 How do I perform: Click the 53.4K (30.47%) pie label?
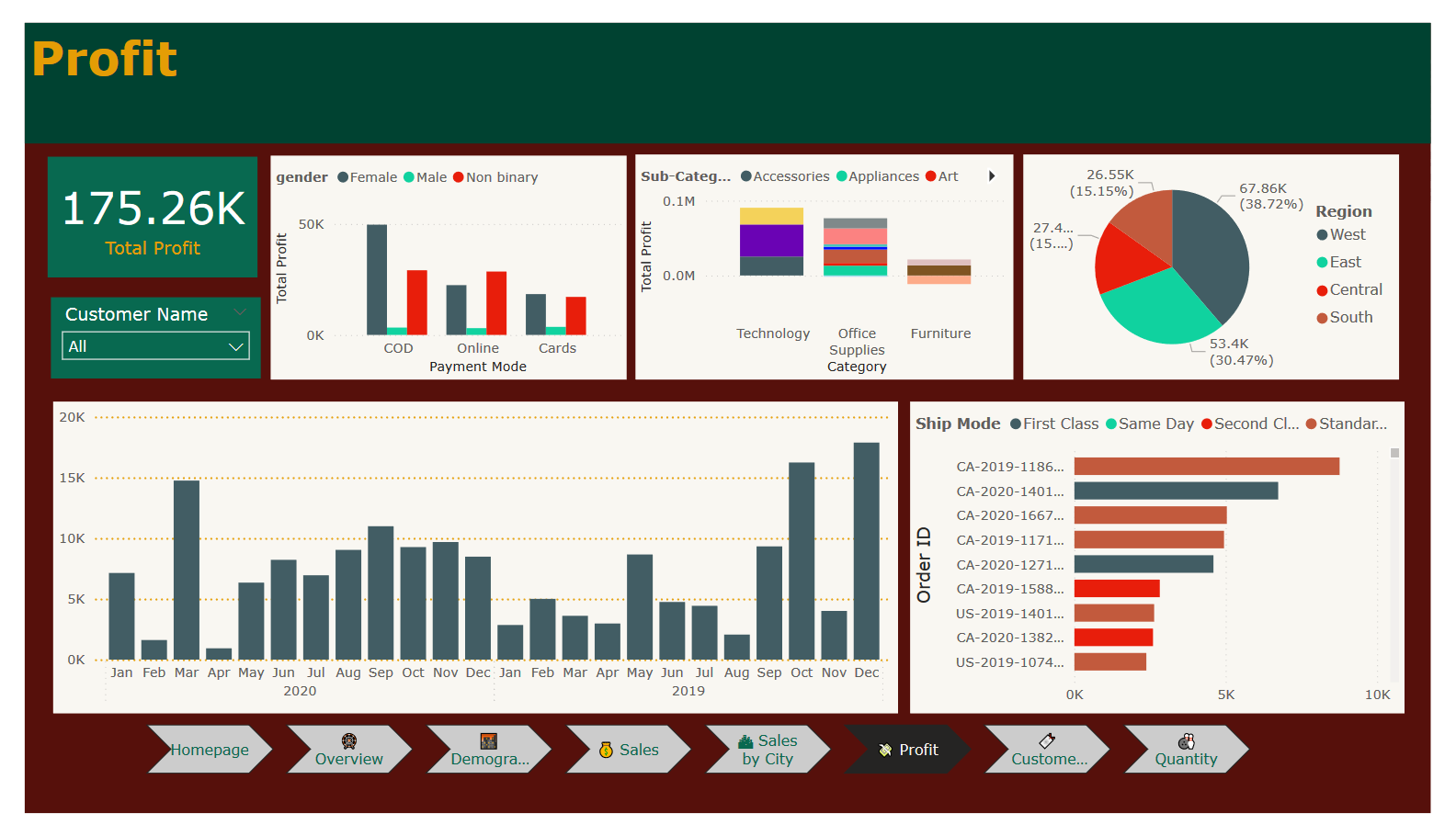(1241, 352)
